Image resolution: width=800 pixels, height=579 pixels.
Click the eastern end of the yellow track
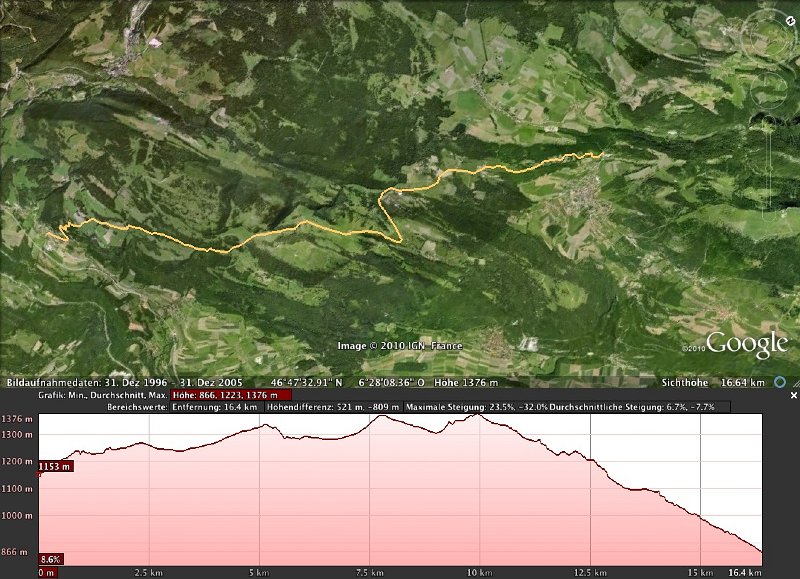click(601, 154)
